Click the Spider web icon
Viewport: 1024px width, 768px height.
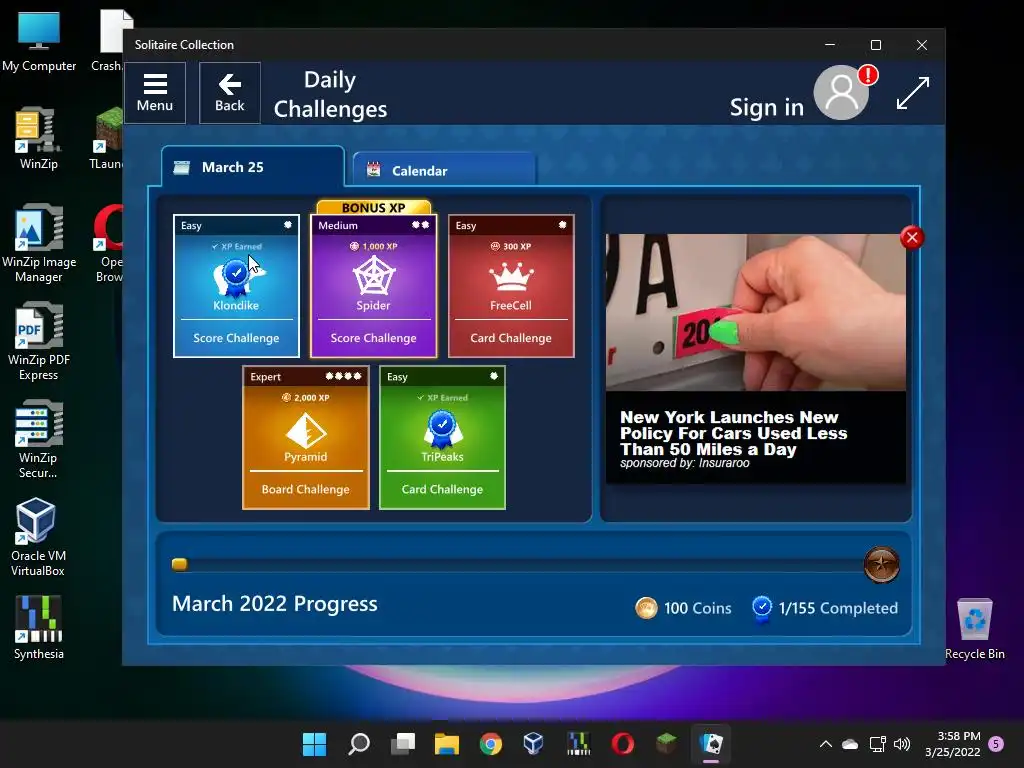coord(374,276)
